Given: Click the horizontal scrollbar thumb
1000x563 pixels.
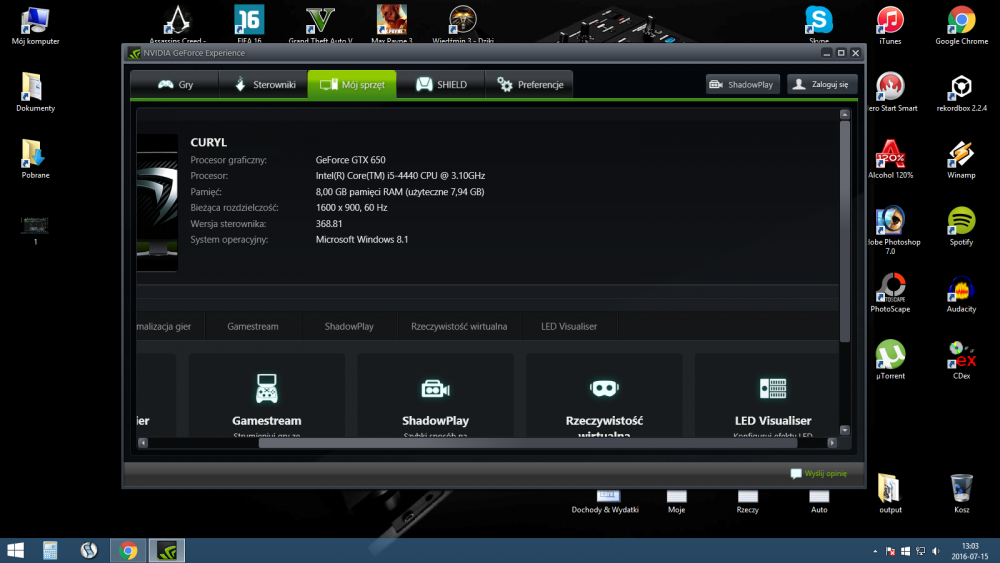Looking at the screenshot, I should (x=527, y=442).
